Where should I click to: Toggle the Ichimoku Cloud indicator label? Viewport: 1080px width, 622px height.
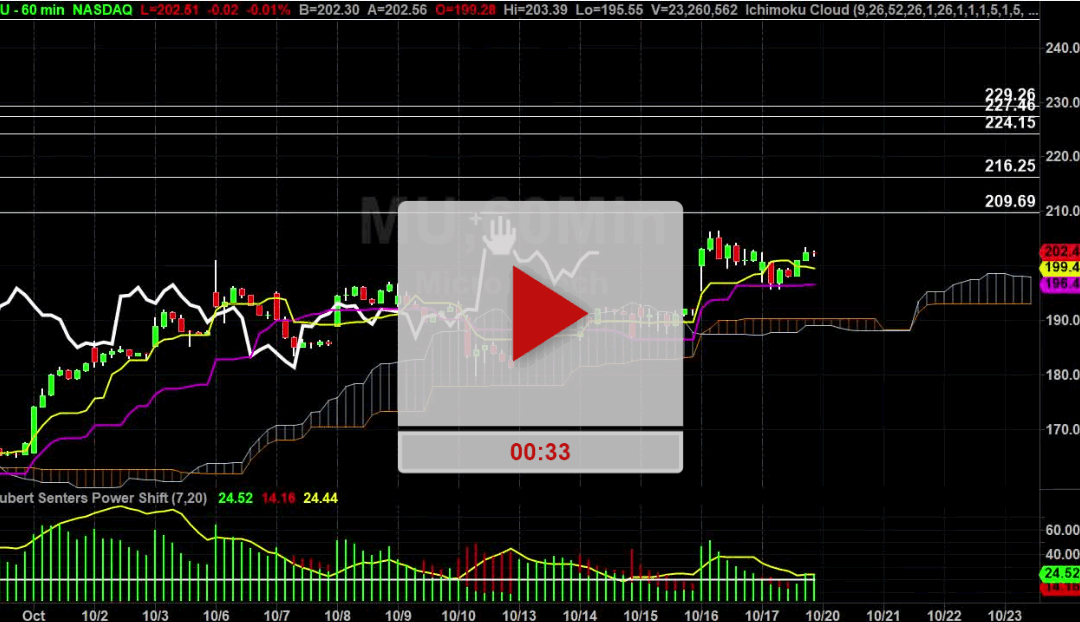(x=796, y=10)
